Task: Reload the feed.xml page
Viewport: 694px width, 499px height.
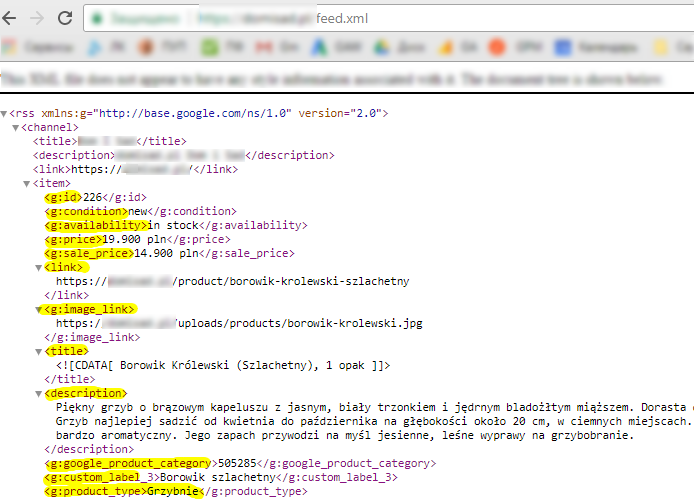Action: (x=65, y=18)
